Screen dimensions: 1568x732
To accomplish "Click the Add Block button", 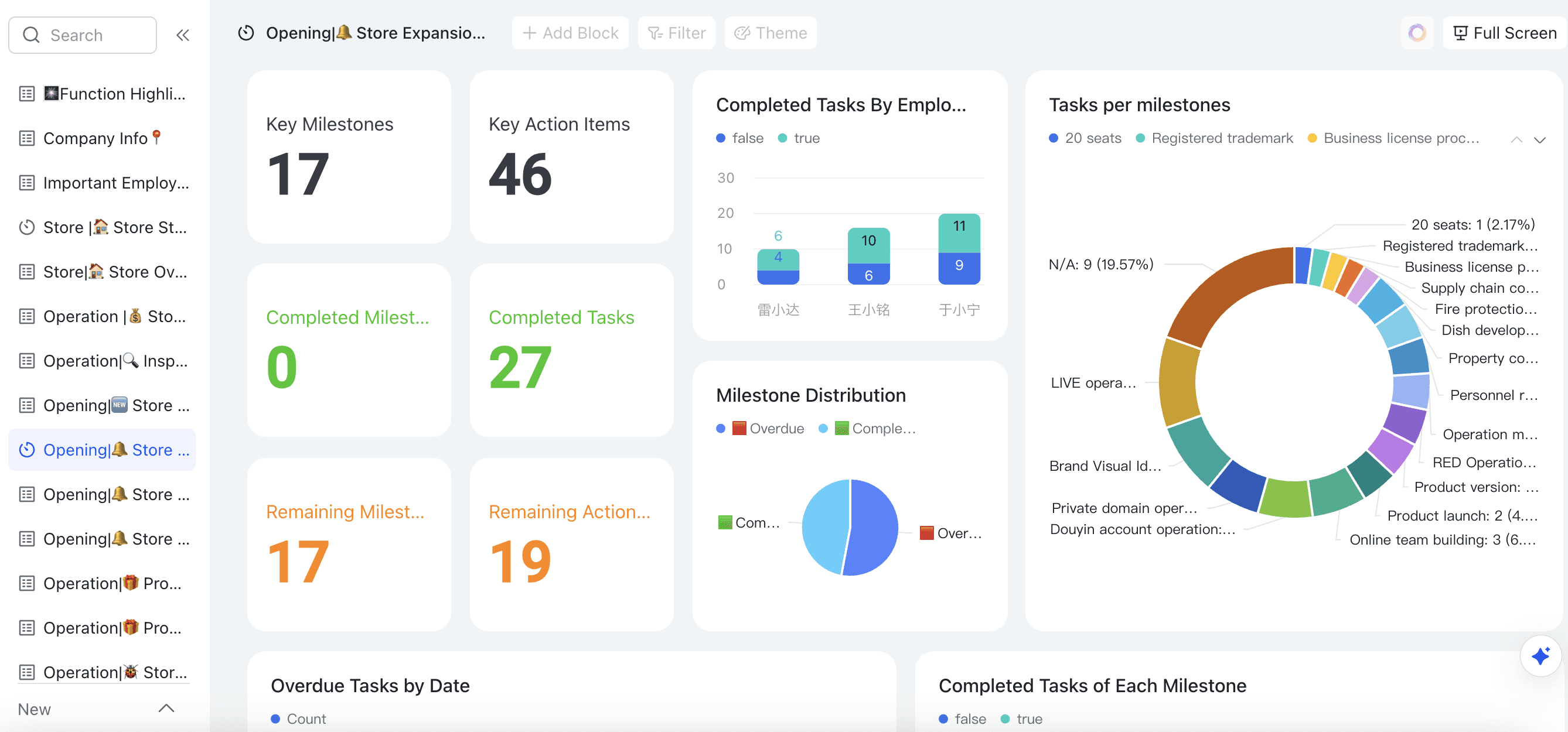I will [570, 33].
